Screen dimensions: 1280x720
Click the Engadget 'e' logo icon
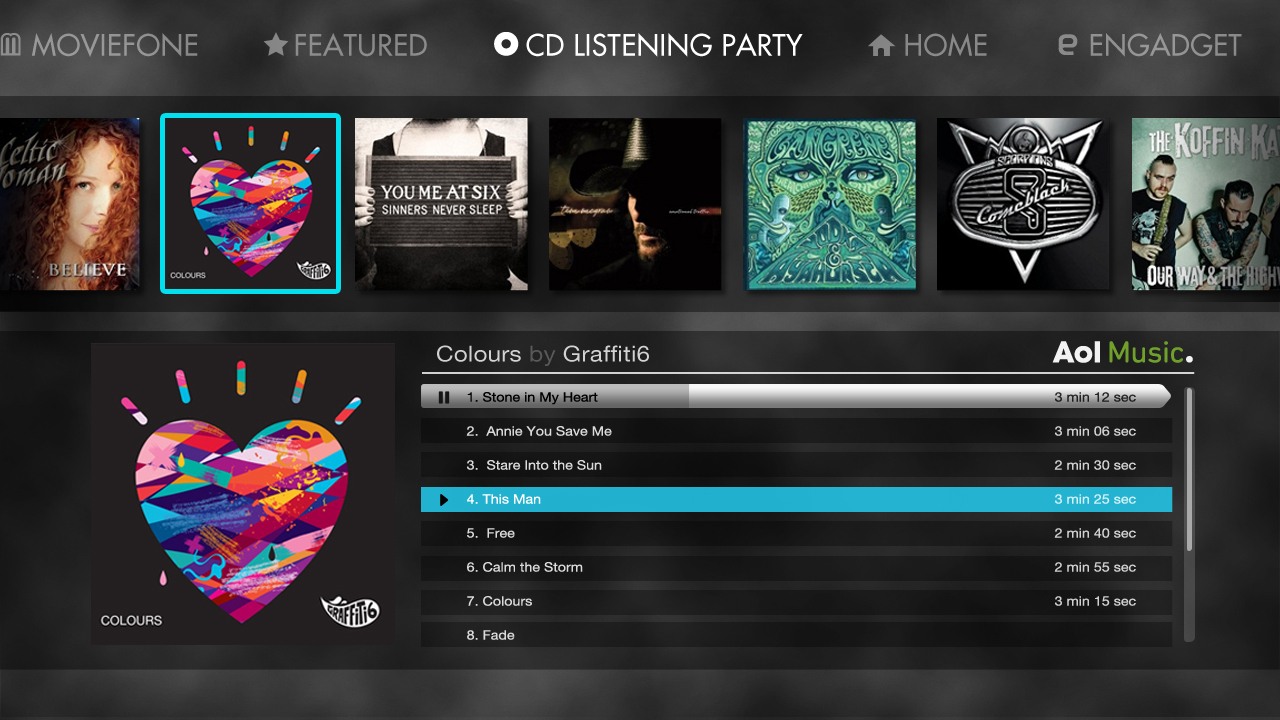tap(1067, 45)
